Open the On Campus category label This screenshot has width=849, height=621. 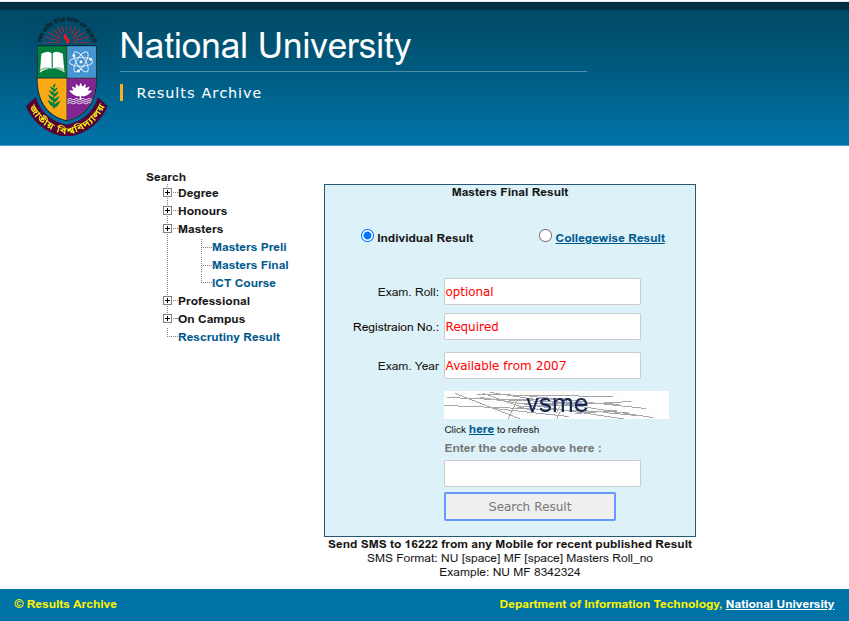point(212,319)
